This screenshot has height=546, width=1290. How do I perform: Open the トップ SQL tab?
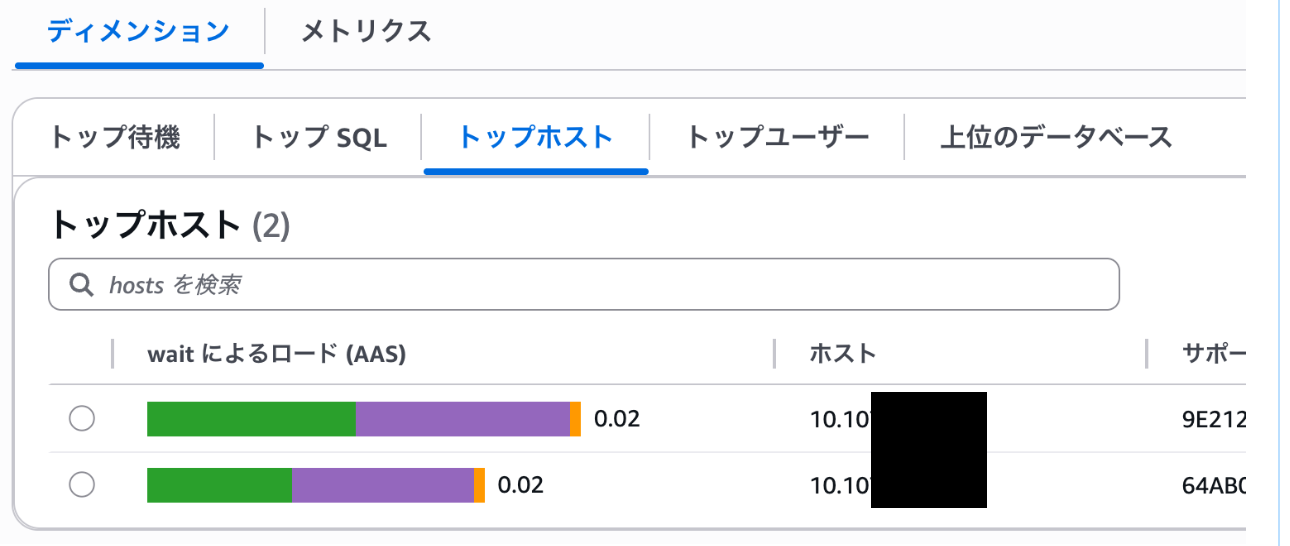point(319,137)
